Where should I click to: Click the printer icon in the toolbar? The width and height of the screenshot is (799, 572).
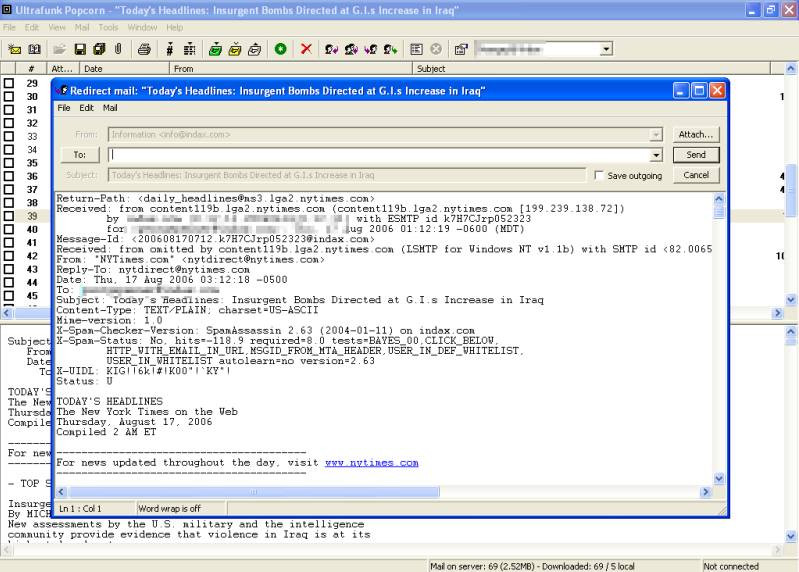pyautogui.click(x=144, y=49)
